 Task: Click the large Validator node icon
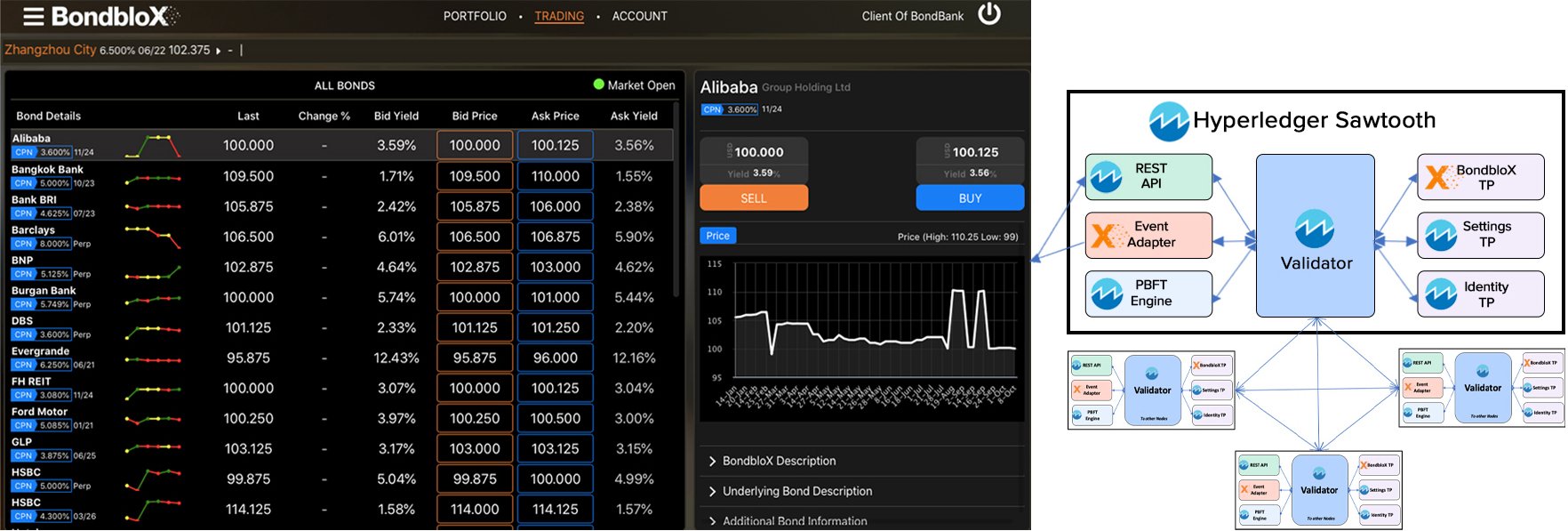click(1315, 229)
